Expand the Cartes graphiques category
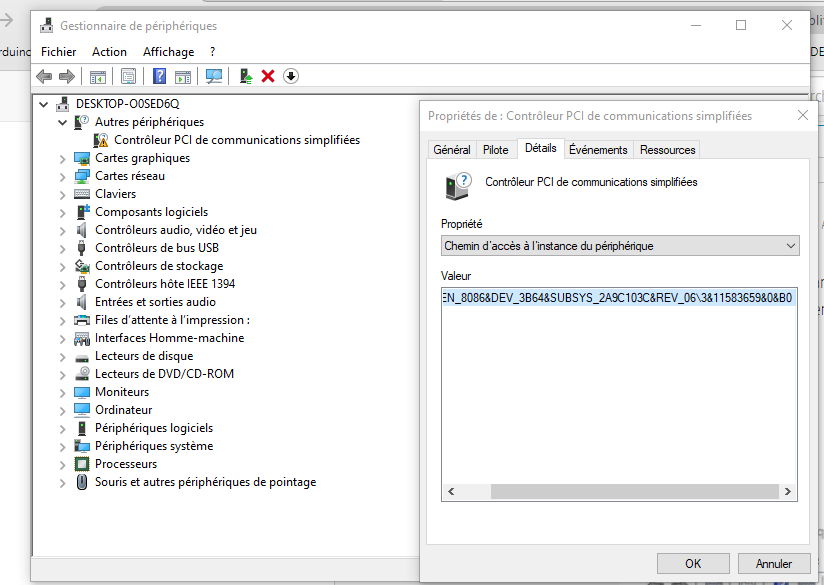This screenshot has height=585, width=824. (x=62, y=158)
